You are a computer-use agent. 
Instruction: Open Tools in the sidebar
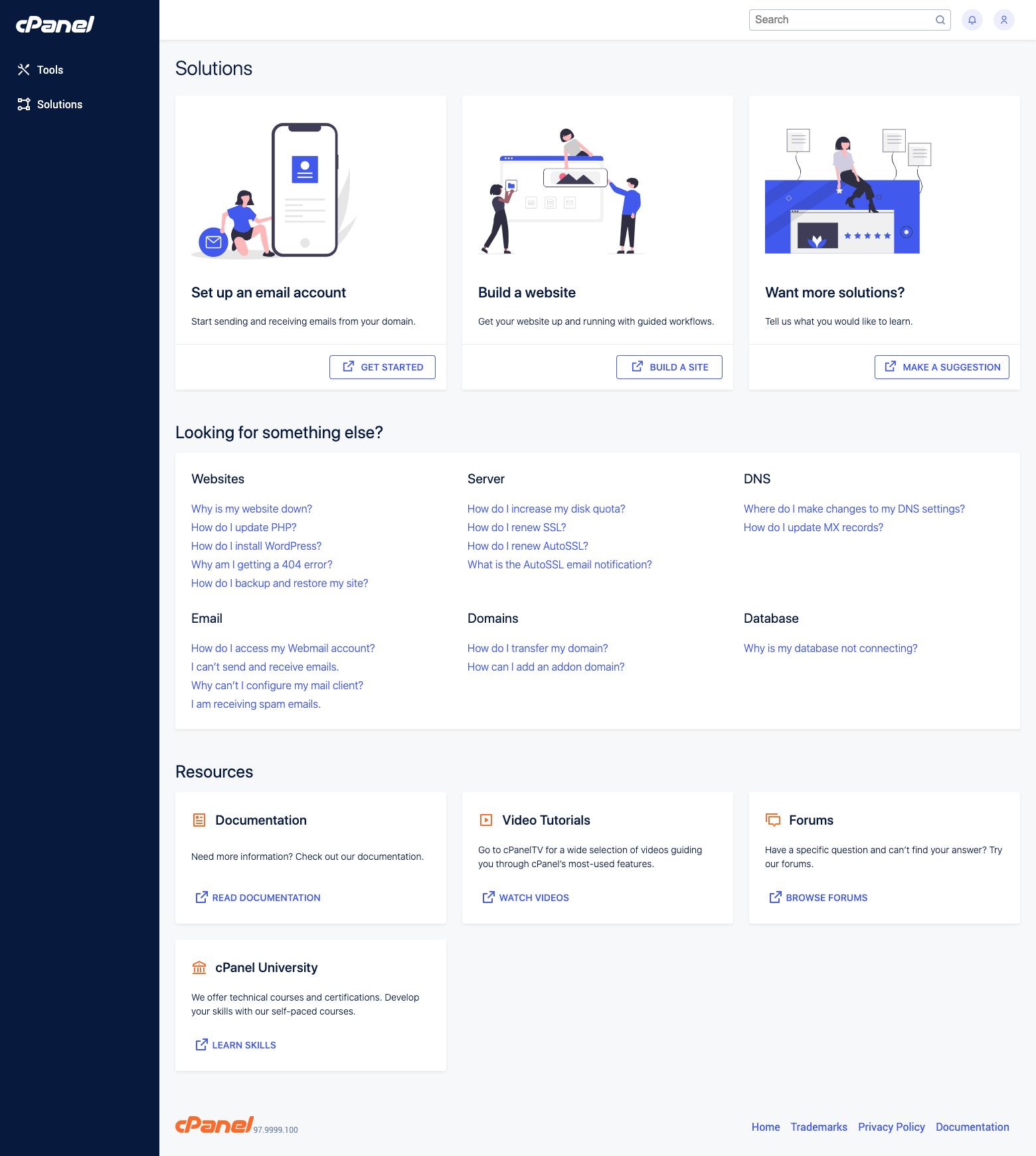click(x=50, y=70)
